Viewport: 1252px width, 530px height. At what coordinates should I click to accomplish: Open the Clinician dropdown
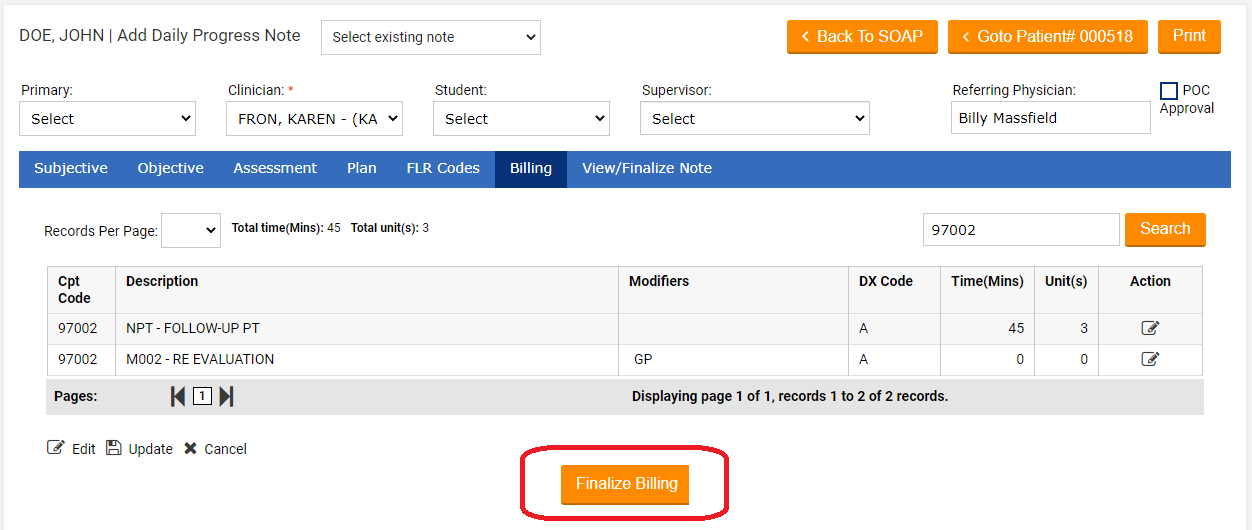314,118
